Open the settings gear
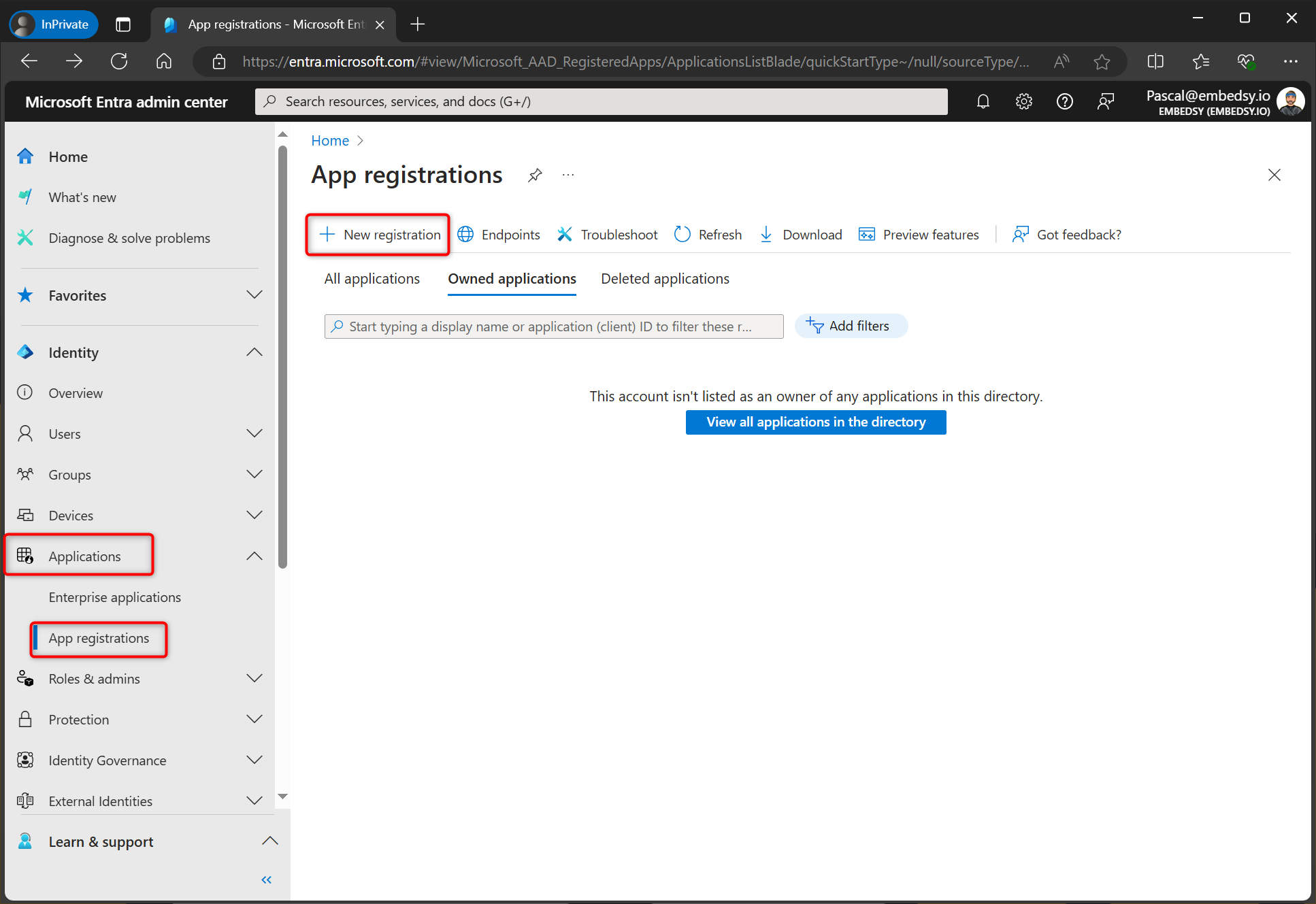The width and height of the screenshot is (1316, 904). [1023, 101]
